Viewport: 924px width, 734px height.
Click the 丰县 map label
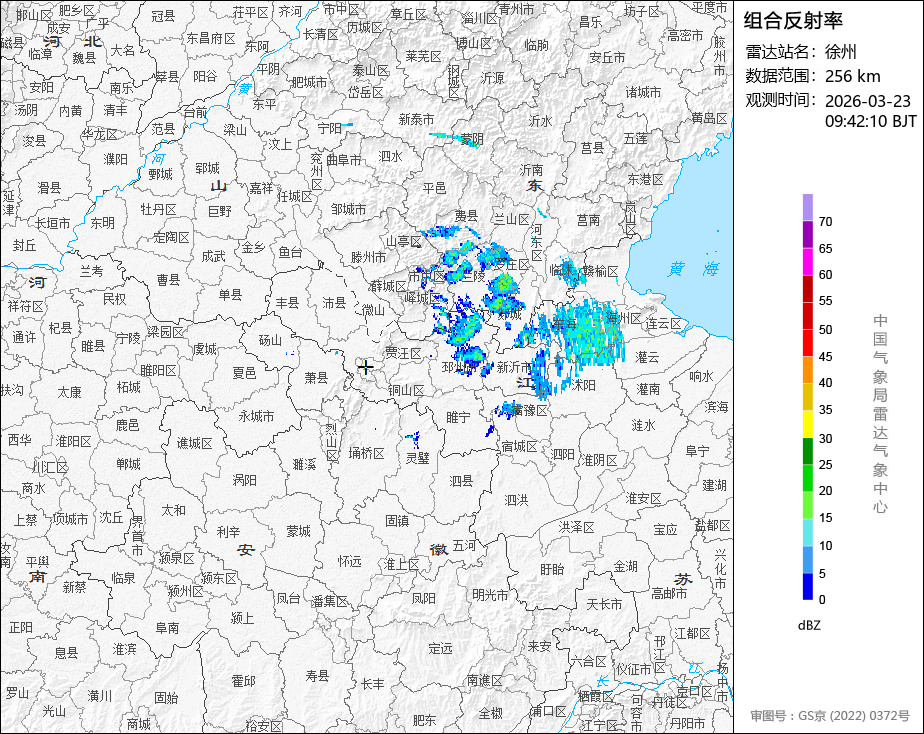288,303
